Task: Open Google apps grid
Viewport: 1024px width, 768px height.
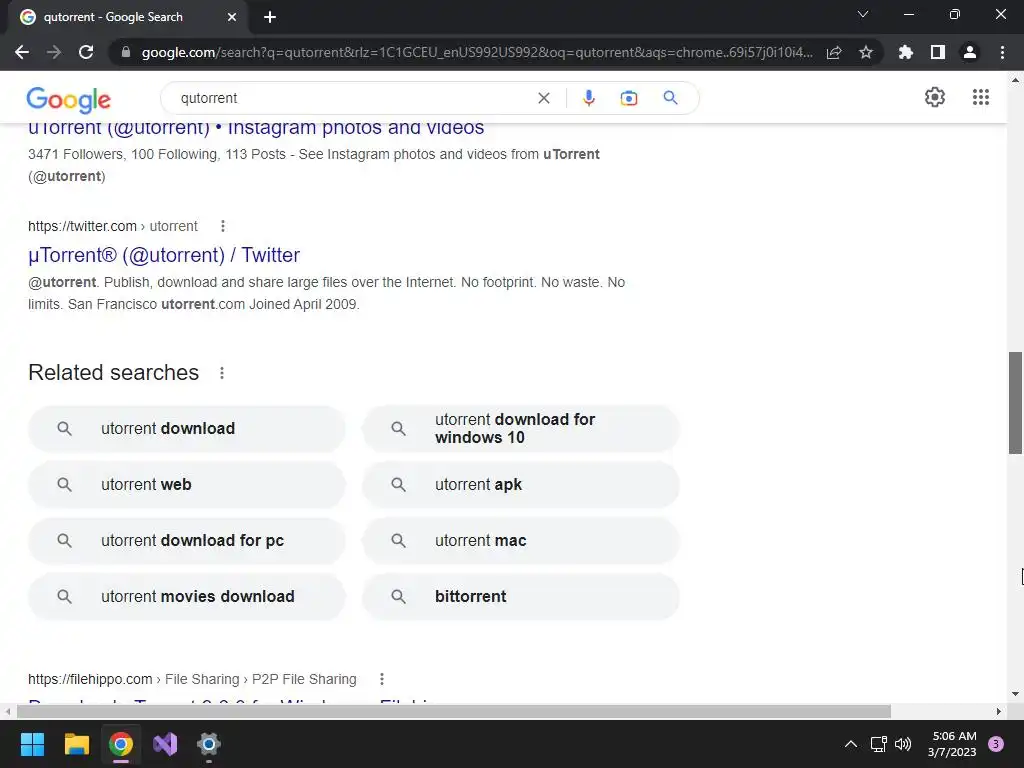Action: pos(980,97)
